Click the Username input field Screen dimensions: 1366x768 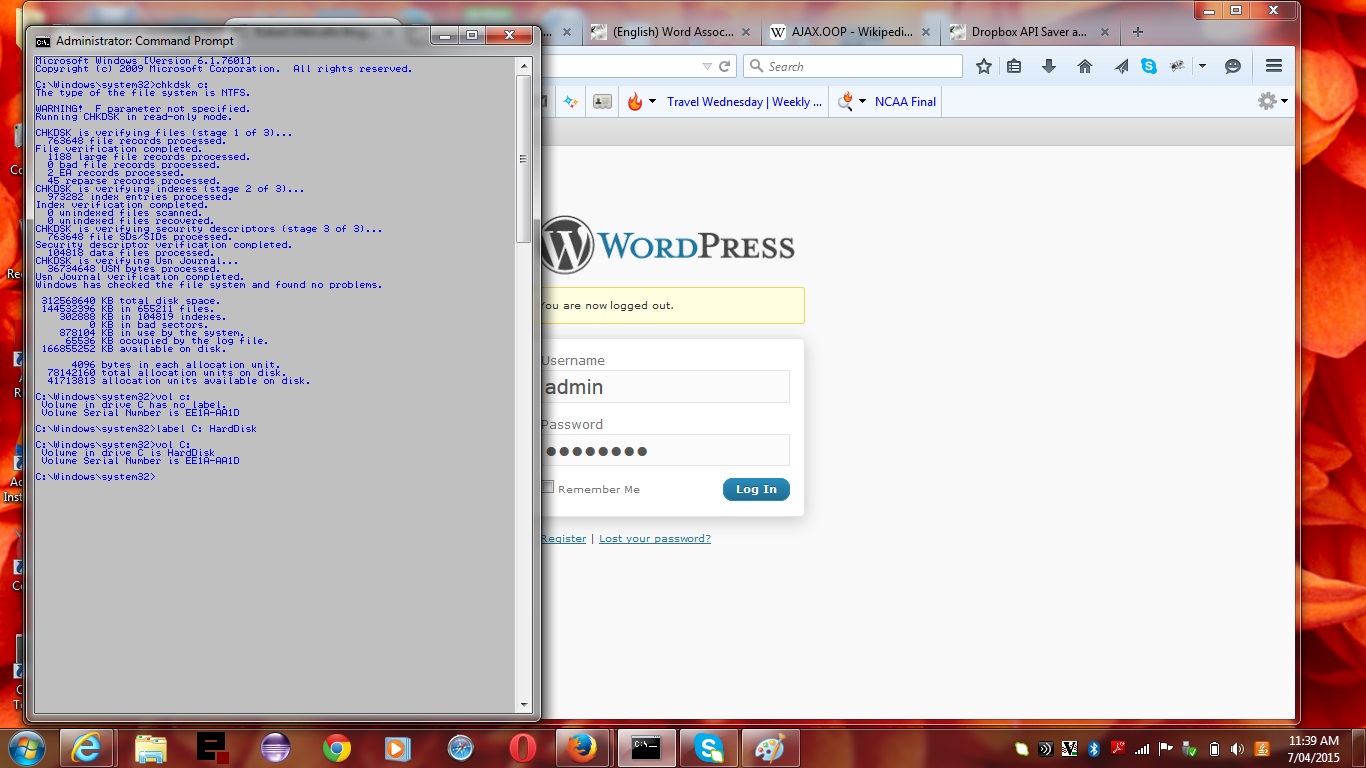point(665,387)
